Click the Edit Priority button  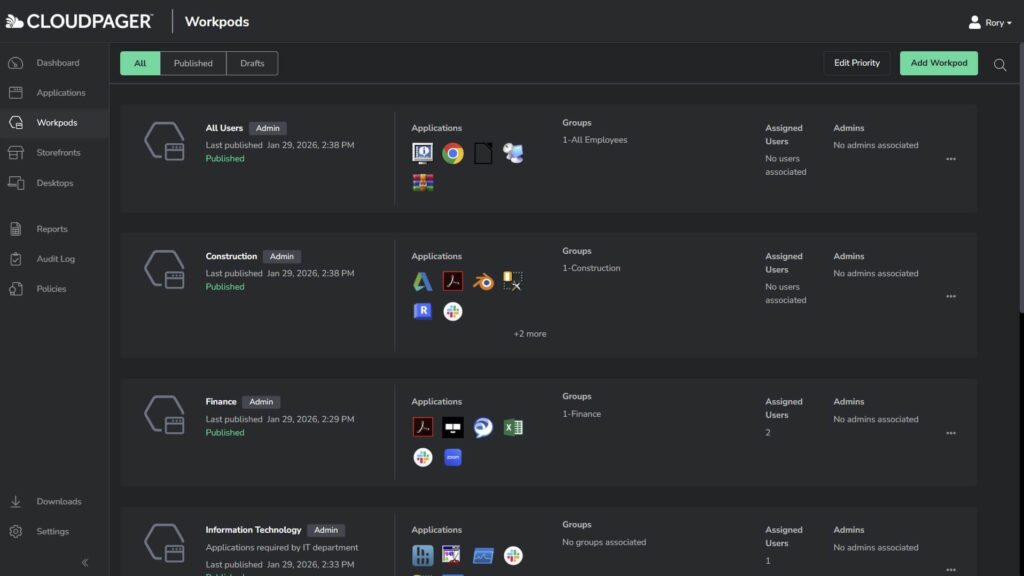pos(856,63)
